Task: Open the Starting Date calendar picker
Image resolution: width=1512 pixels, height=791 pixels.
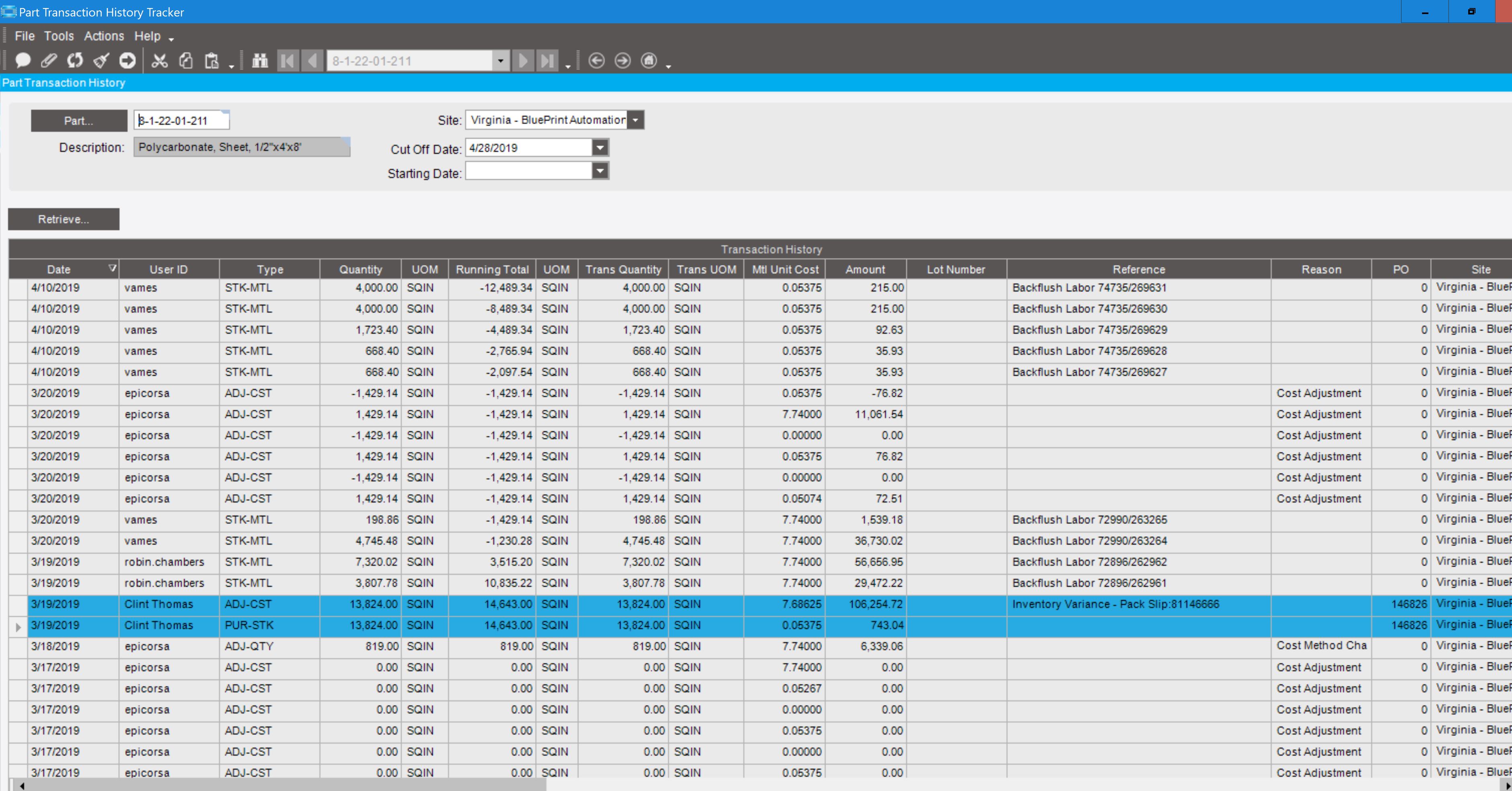Action: pyautogui.click(x=599, y=171)
